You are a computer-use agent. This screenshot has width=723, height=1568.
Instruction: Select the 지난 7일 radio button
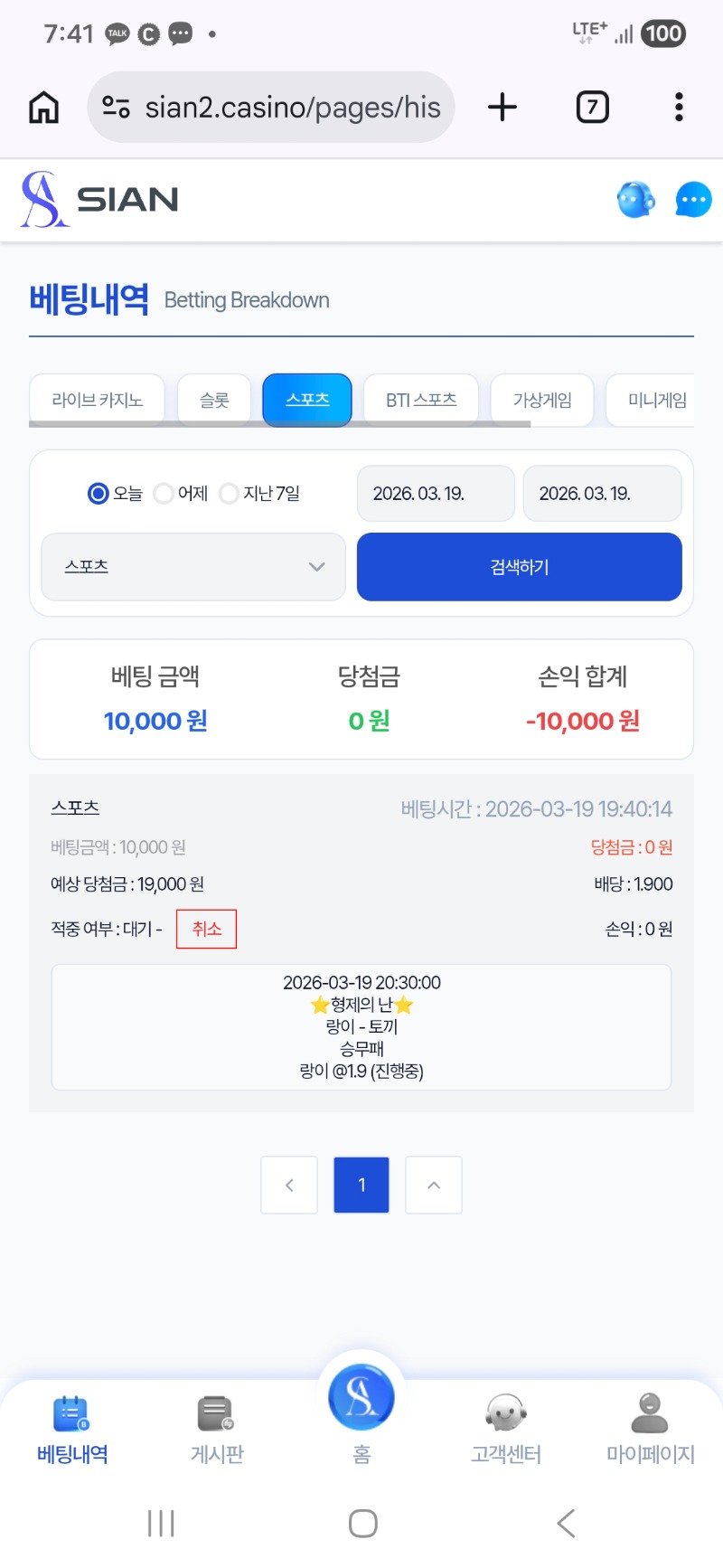click(230, 494)
